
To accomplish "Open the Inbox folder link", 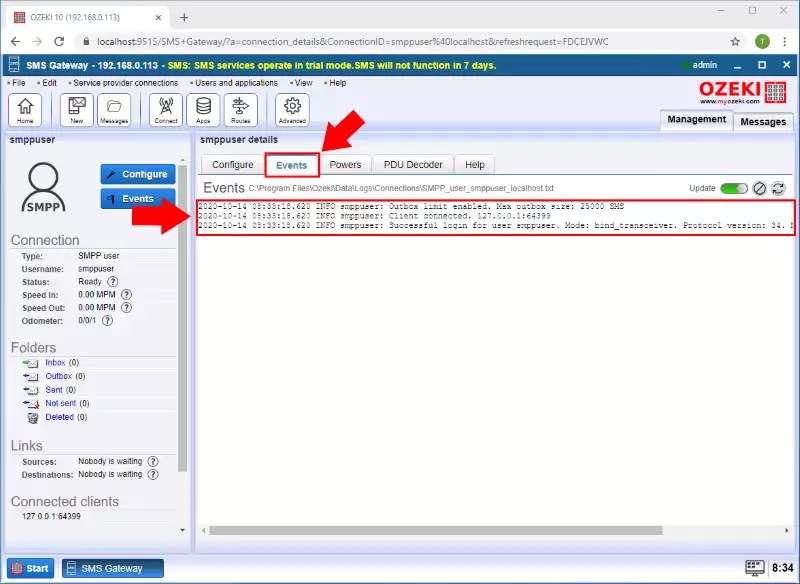I will (55, 363).
